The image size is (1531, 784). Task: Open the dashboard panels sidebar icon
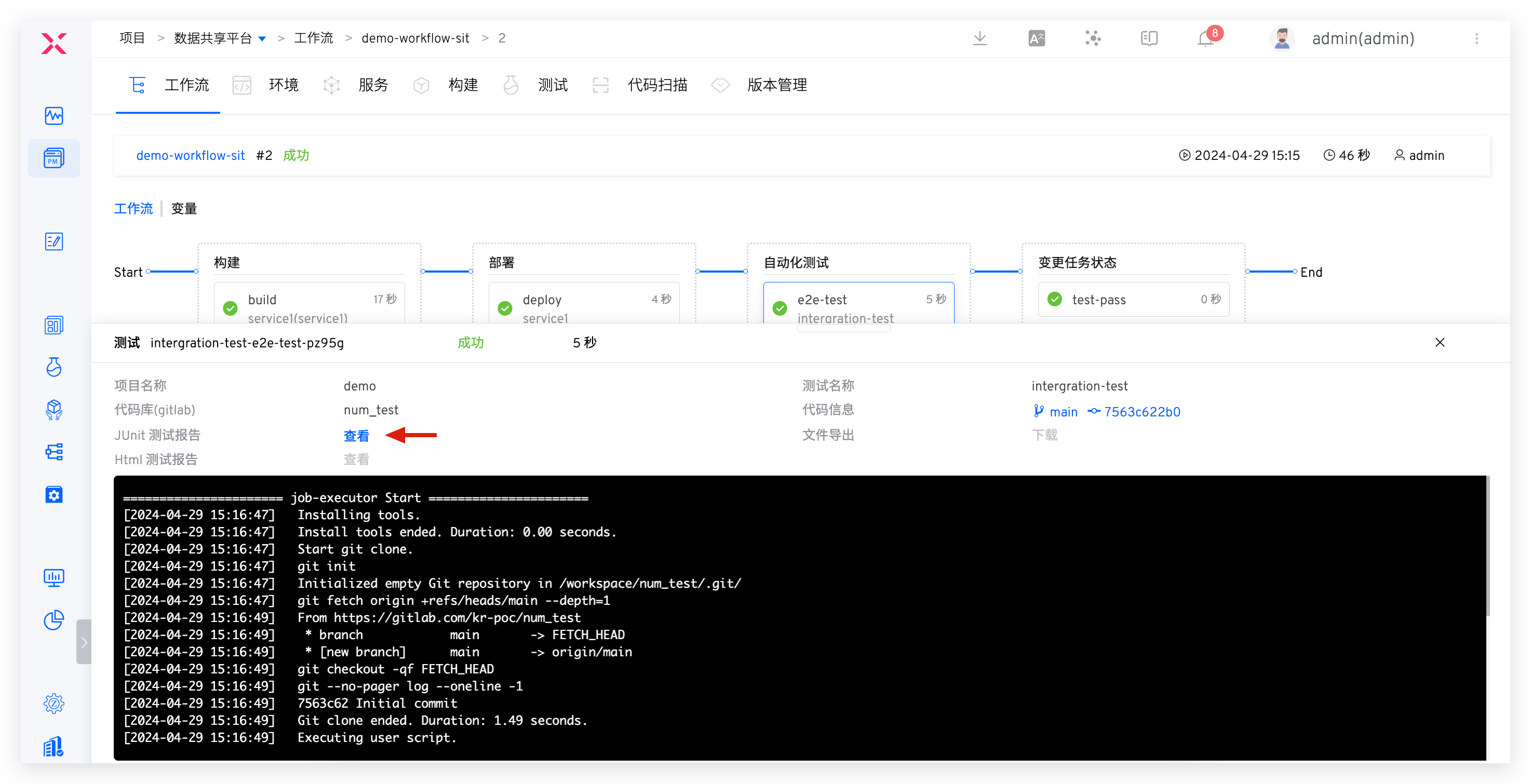coord(53,325)
